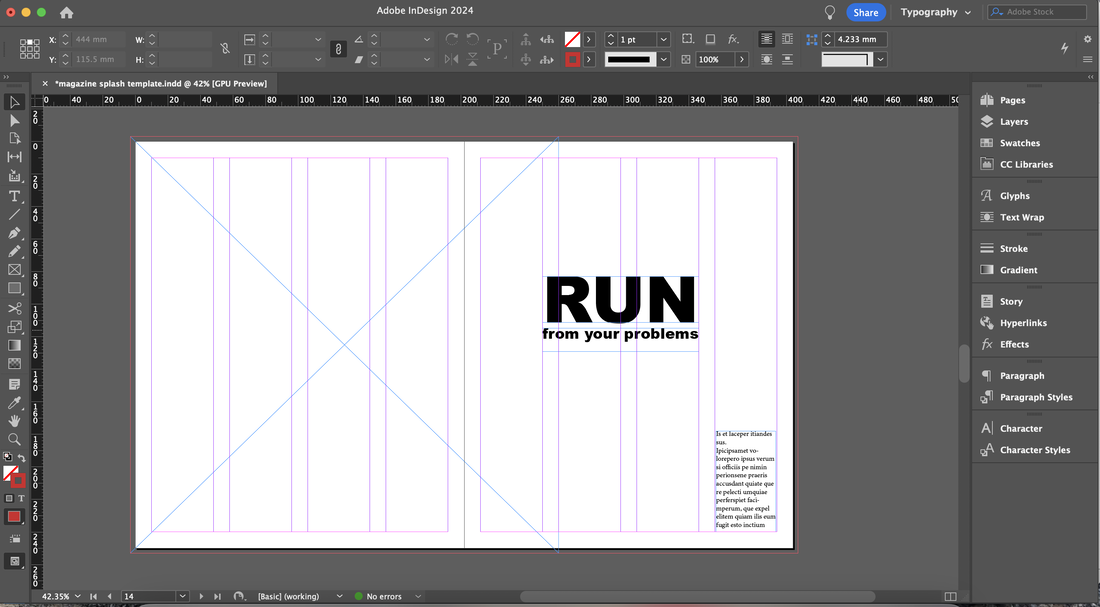Switch to magazine splash template.indd tab
This screenshot has height=607, width=1100.
pyautogui.click(x=161, y=84)
